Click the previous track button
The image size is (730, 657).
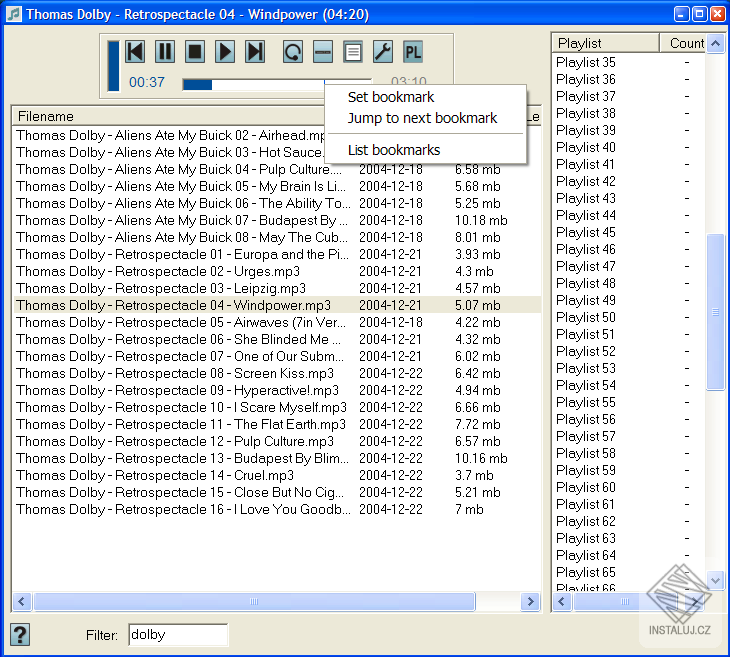135,52
